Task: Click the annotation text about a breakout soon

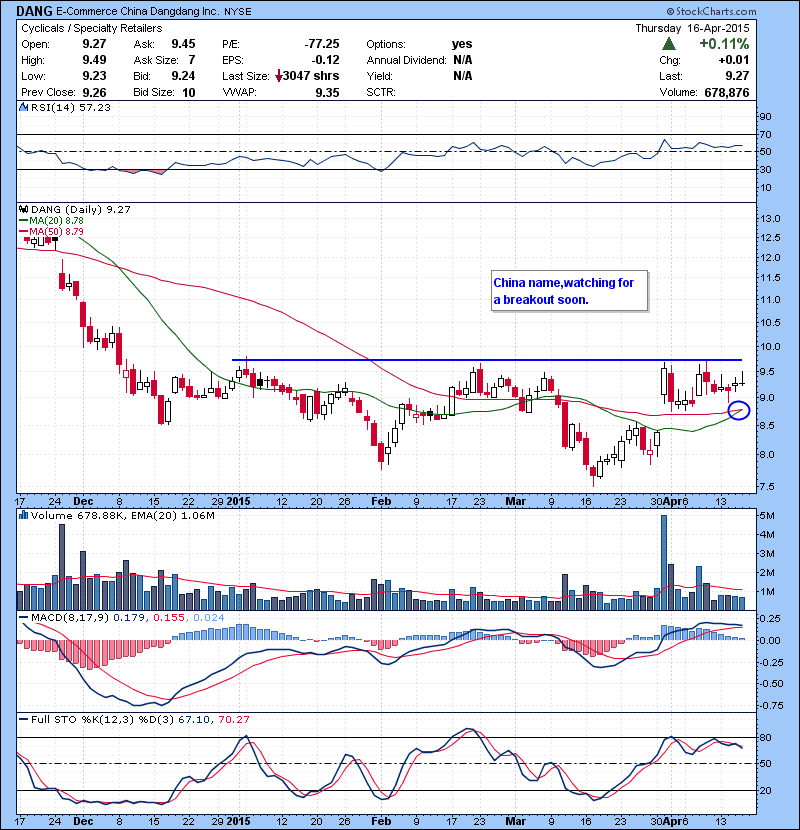Action: pyautogui.click(x=563, y=291)
